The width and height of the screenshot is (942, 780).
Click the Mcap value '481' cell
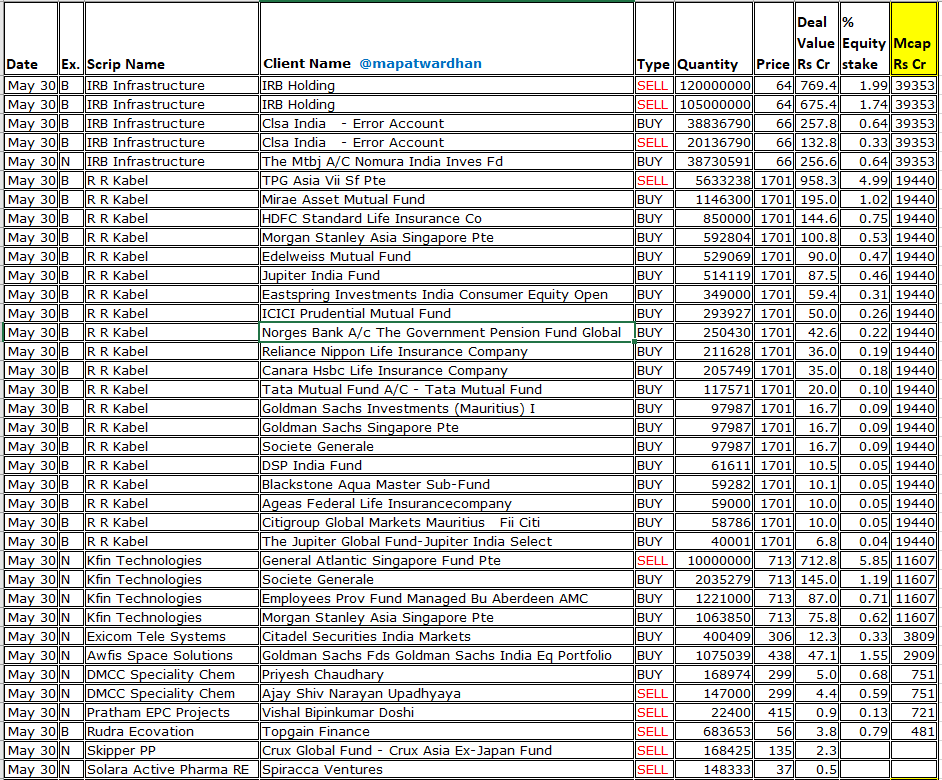913,732
